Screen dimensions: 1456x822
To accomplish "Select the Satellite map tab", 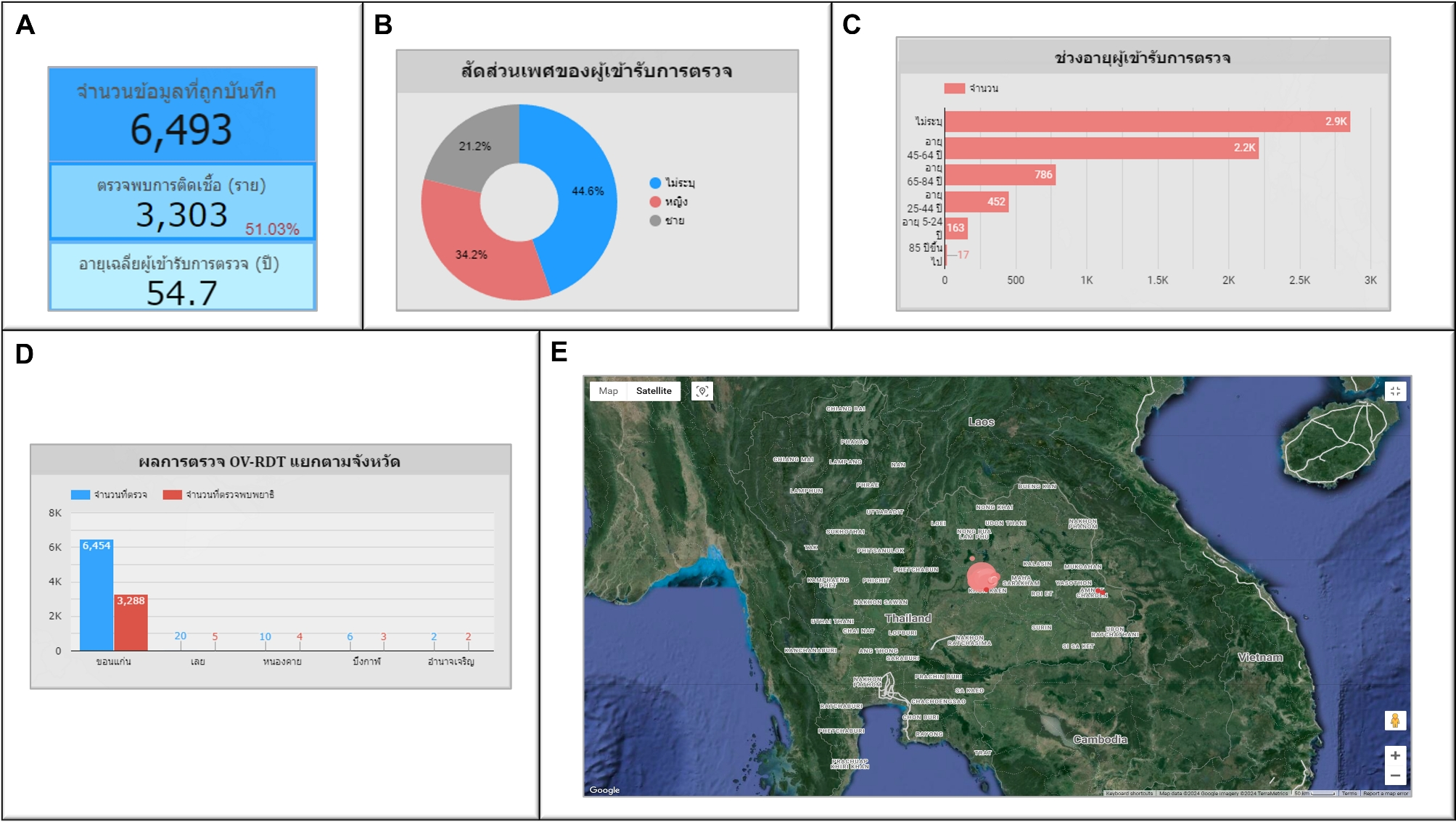I will pyautogui.click(x=654, y=391).
